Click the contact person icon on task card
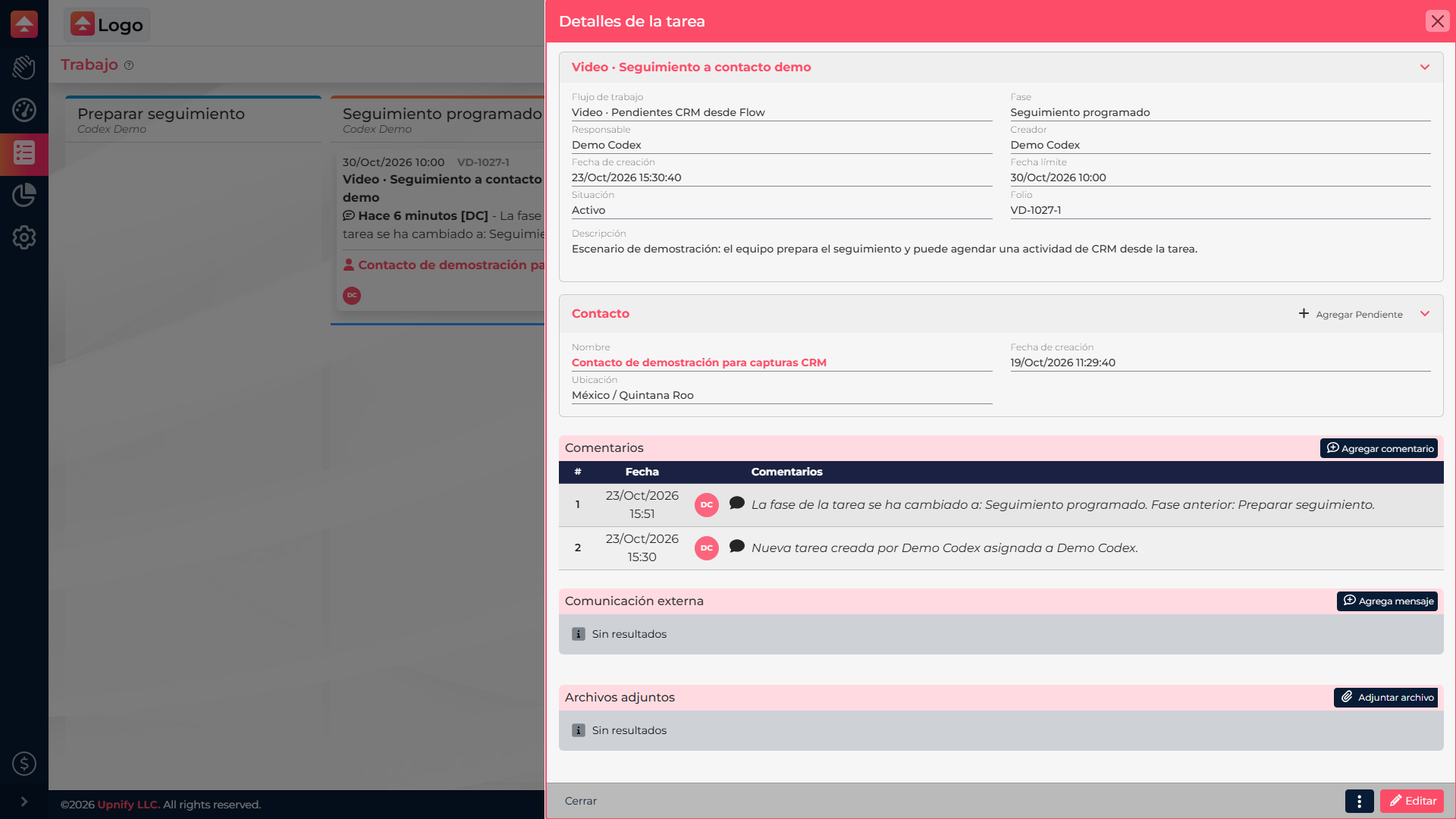1456x819 pixels. pos(349,265)
